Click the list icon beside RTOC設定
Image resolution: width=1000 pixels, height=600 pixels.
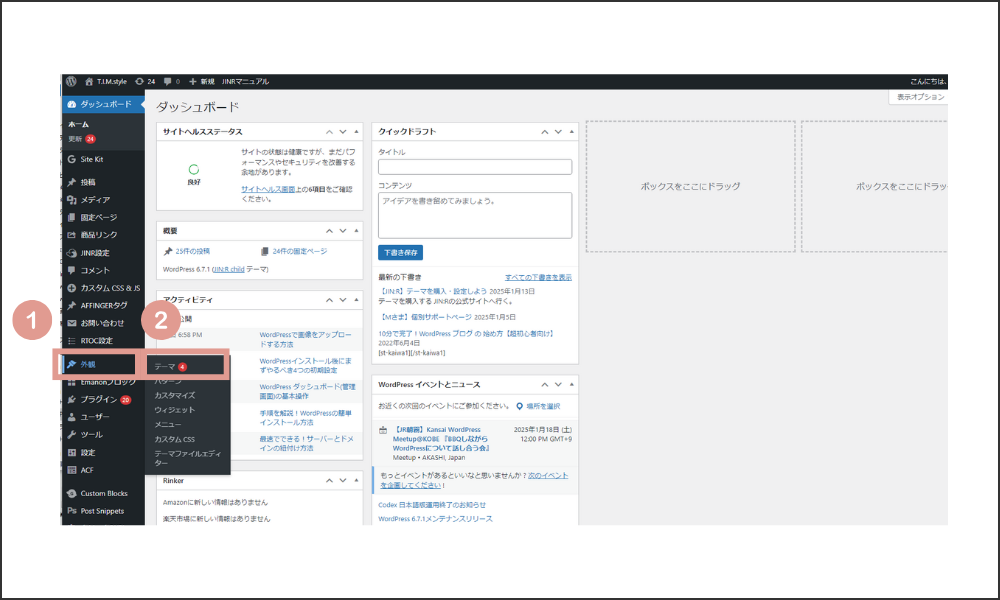point(71,341)
